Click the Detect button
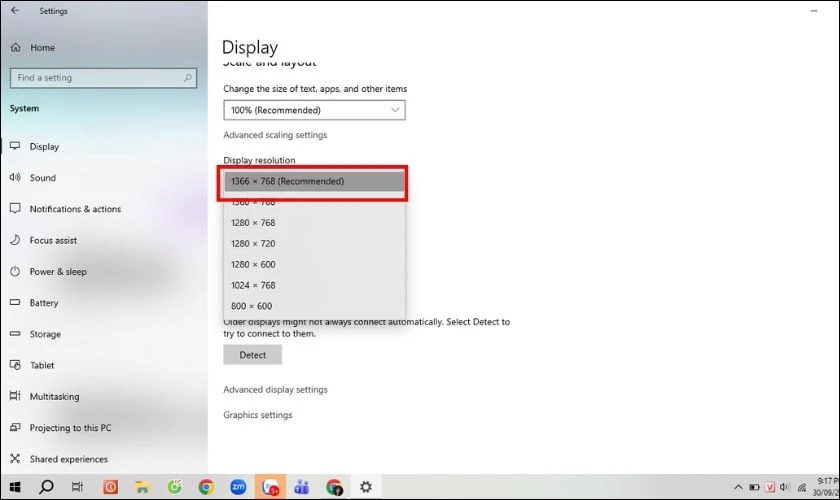 pos(252,355)
